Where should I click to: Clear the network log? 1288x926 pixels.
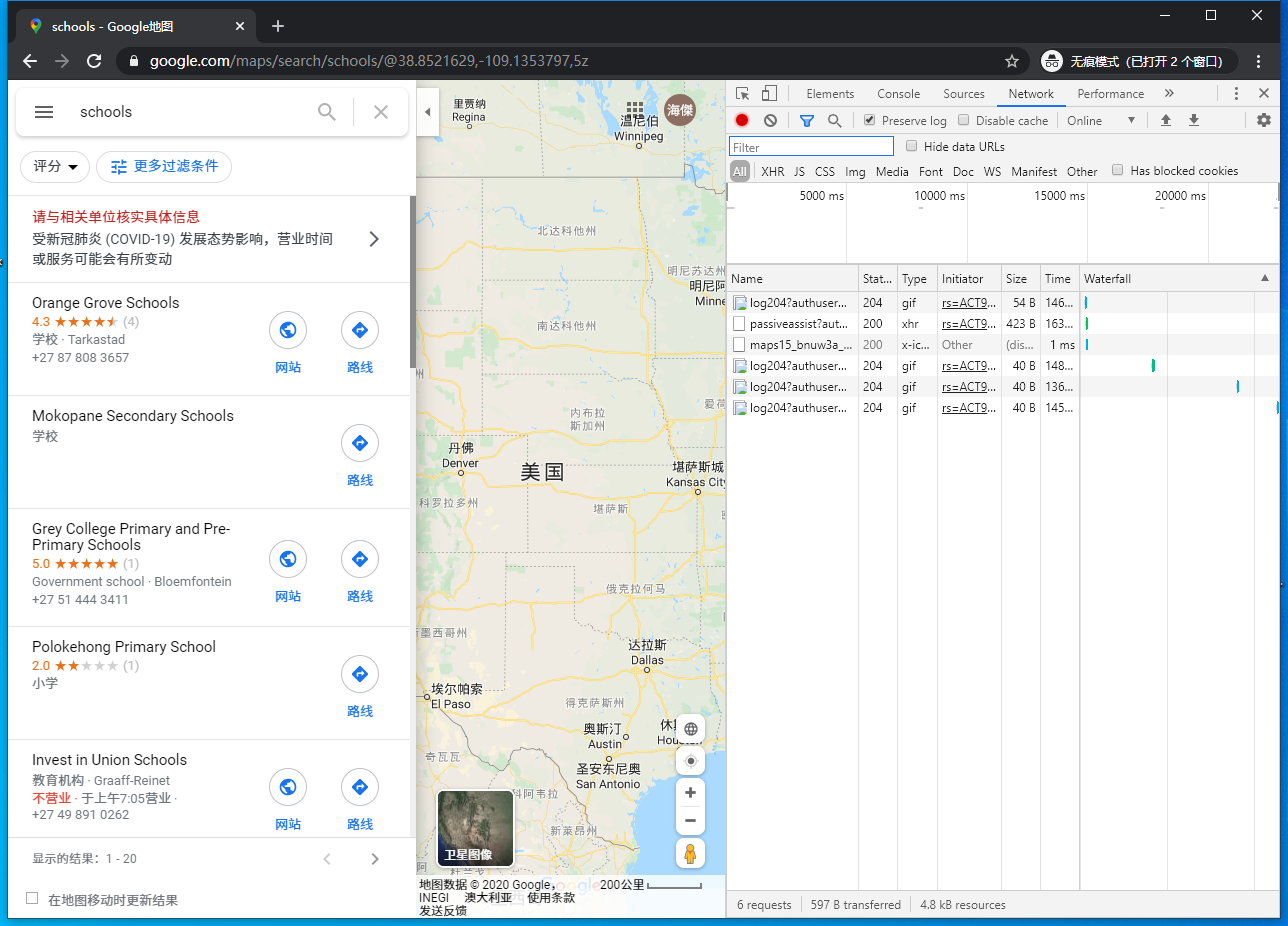770,121
